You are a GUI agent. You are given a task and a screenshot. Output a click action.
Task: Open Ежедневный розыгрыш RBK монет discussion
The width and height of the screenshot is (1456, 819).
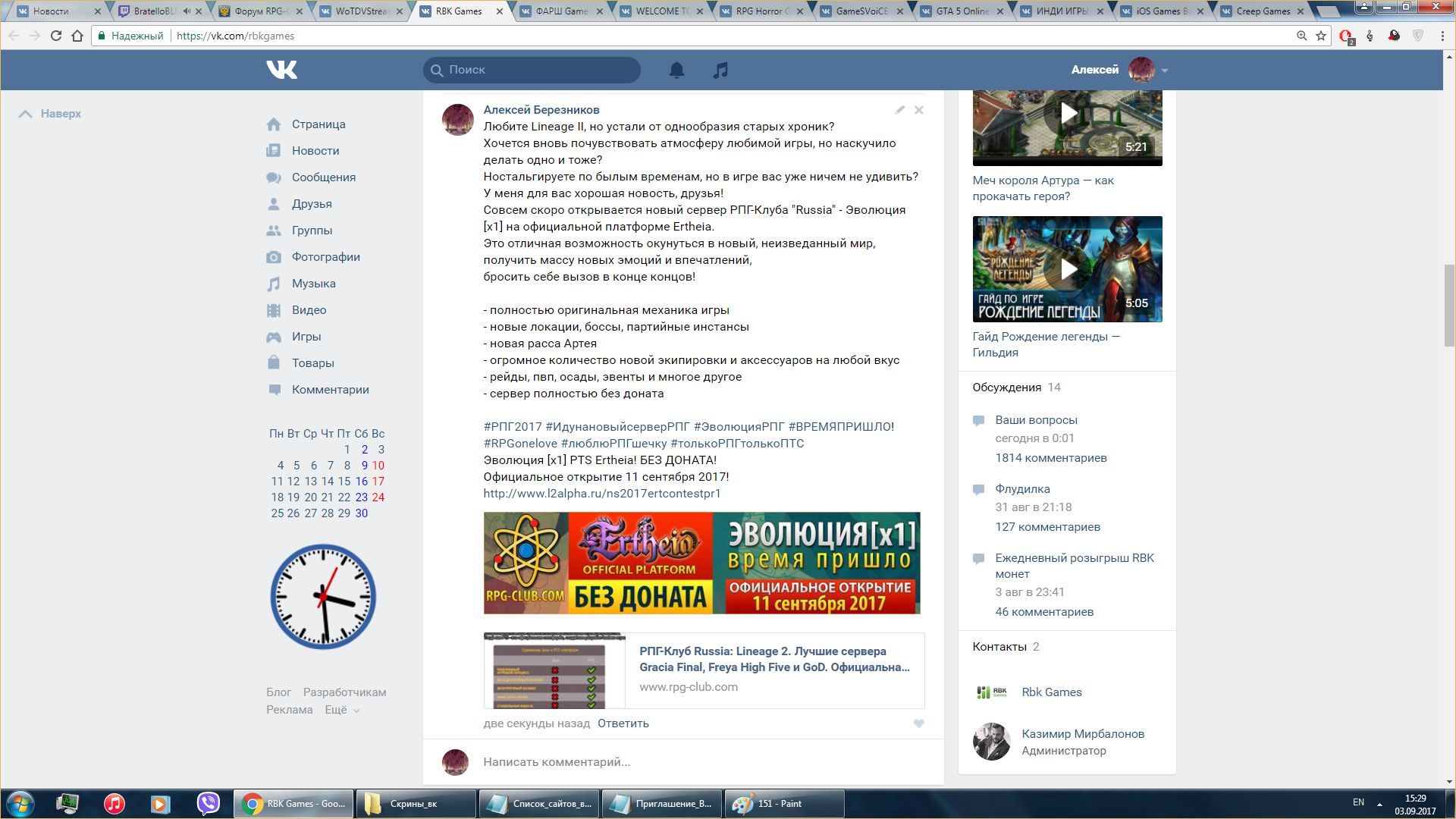point(1075,566)
